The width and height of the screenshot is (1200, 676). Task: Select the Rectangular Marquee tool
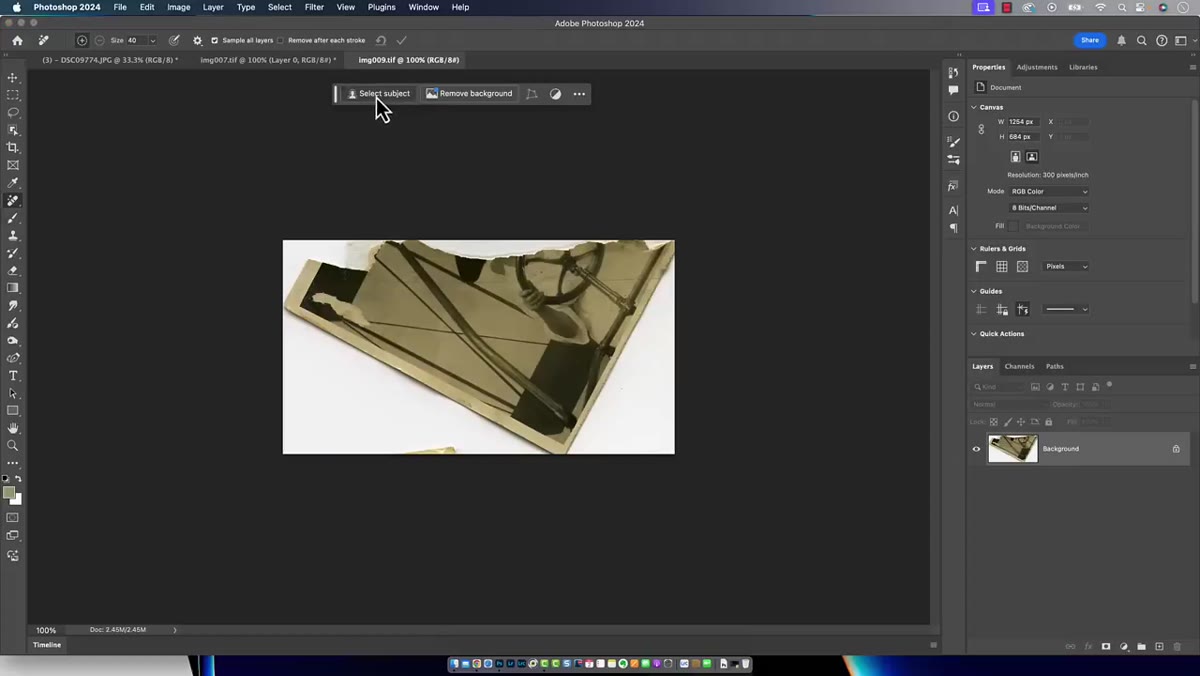(13, 95)
